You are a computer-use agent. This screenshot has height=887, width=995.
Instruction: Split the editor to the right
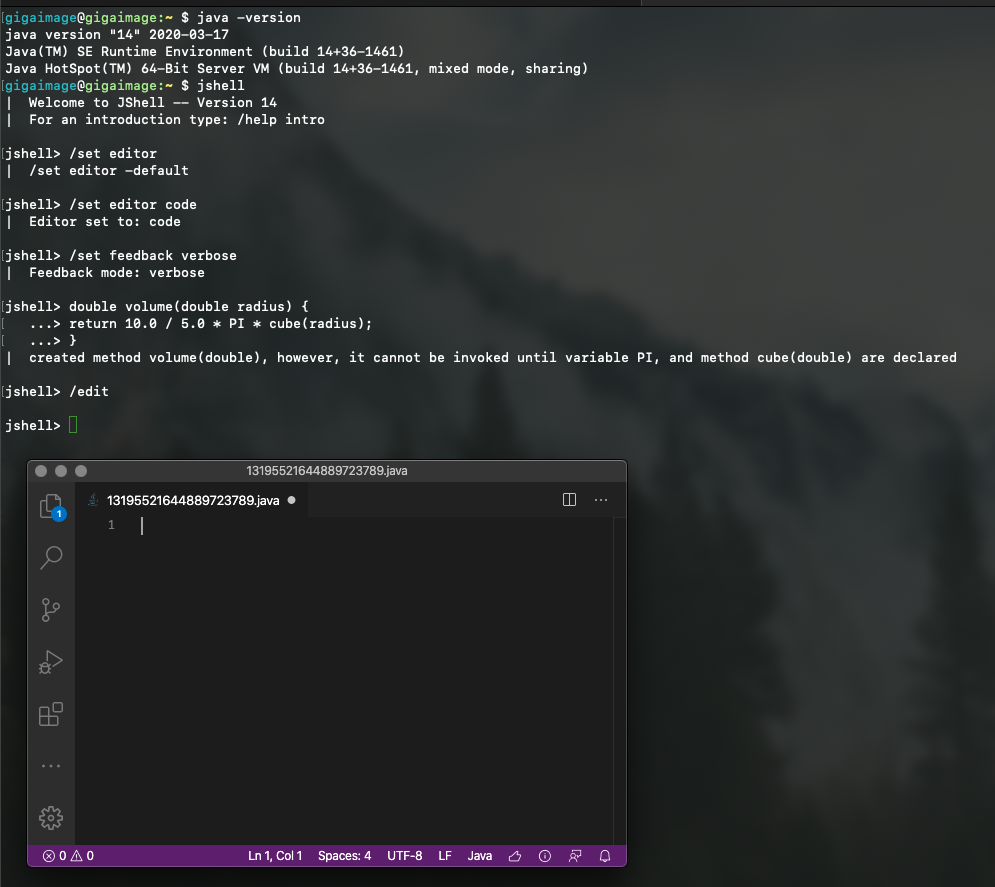click(569, 499)
